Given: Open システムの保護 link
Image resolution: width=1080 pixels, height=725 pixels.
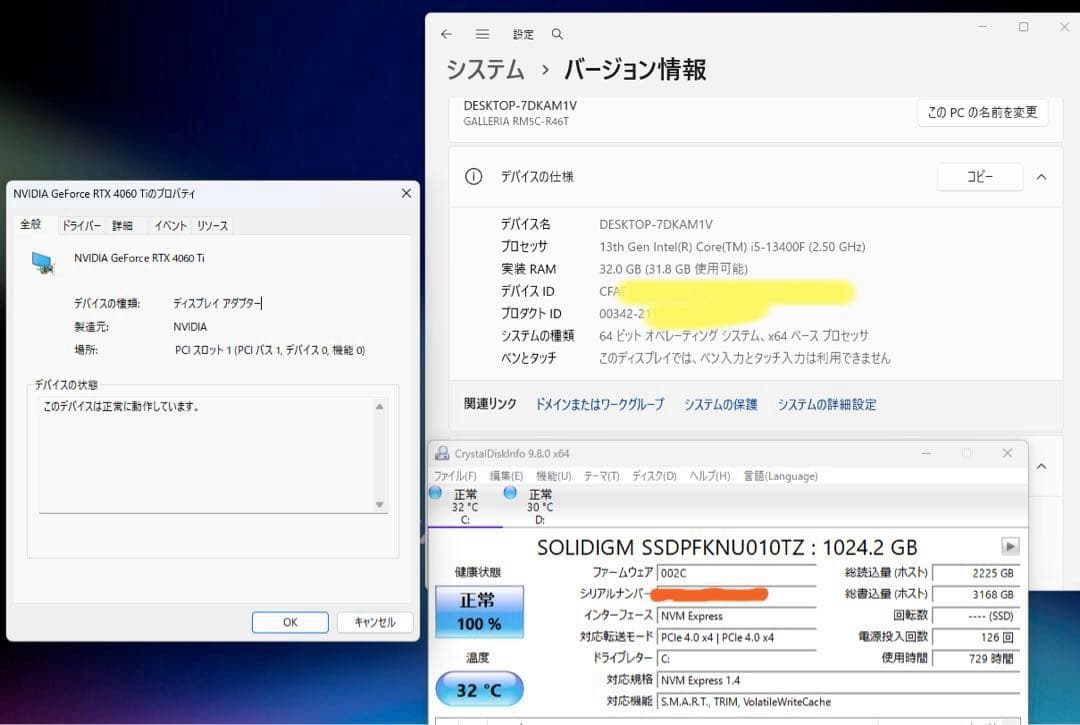Looking at the screenshot, I should [720, 404].
